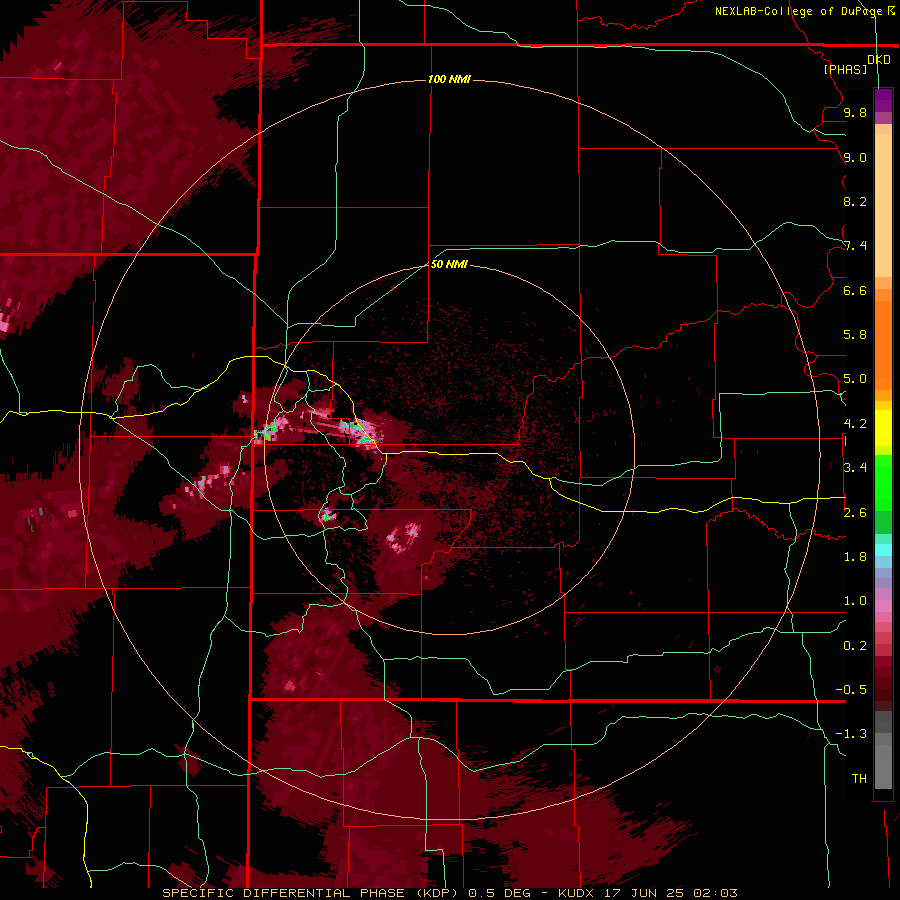The width and height of the screenshot is (900, 900).
Task: Click the 0.2 value on the color scale
Action: 855,646
